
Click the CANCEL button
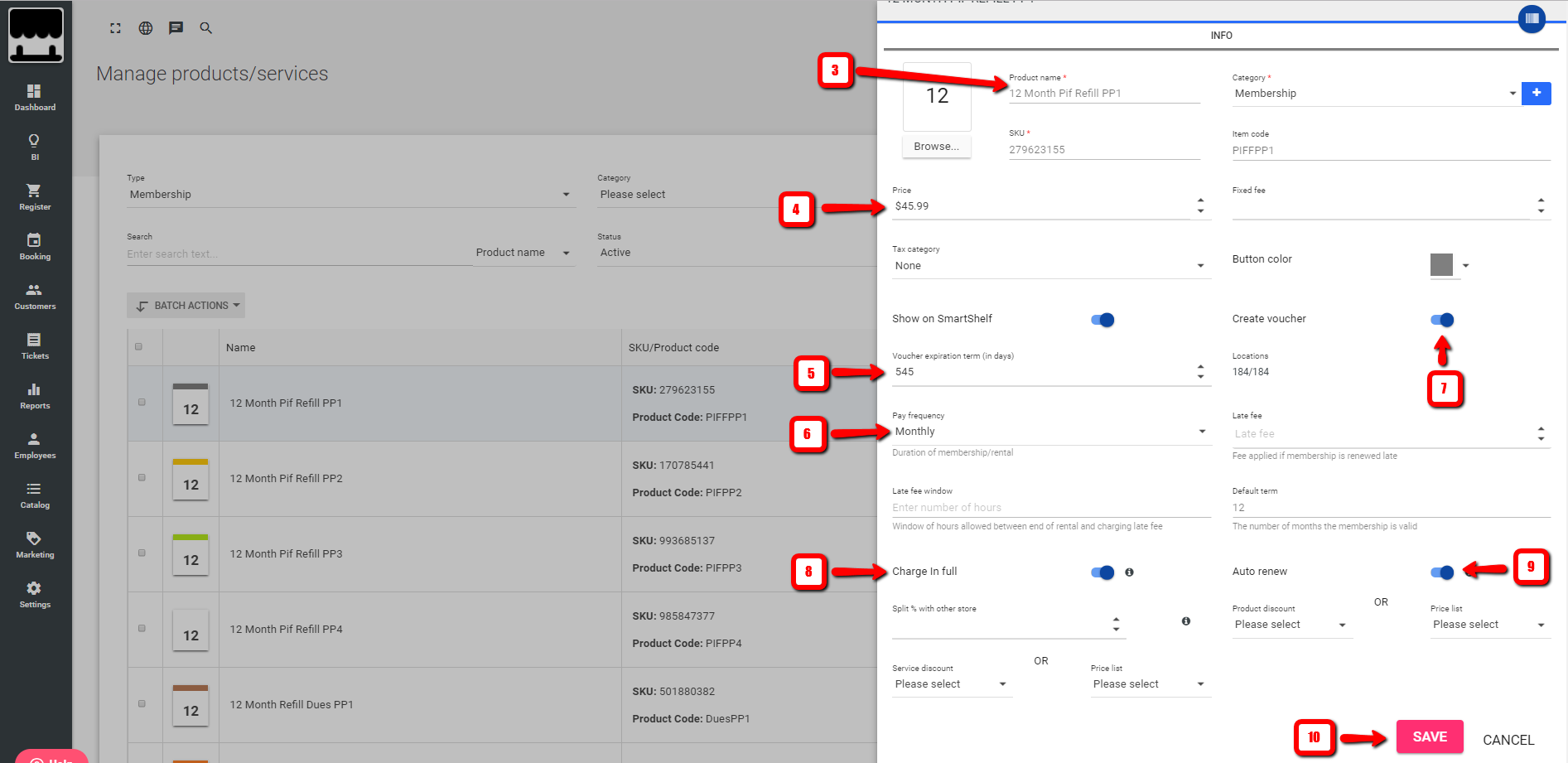click(x=1508, y=740)
